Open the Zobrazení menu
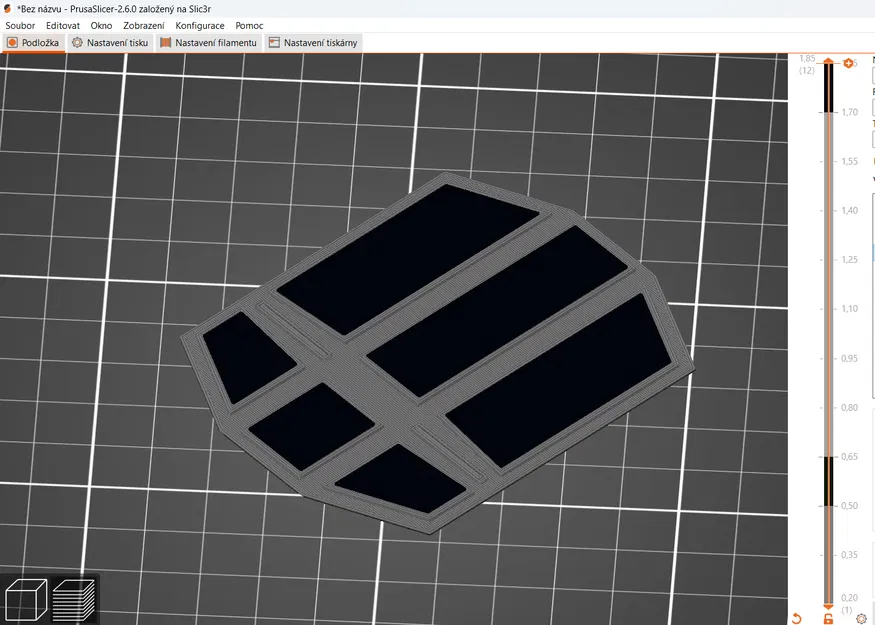Screen dimensions: 875x625 [144, 26]
